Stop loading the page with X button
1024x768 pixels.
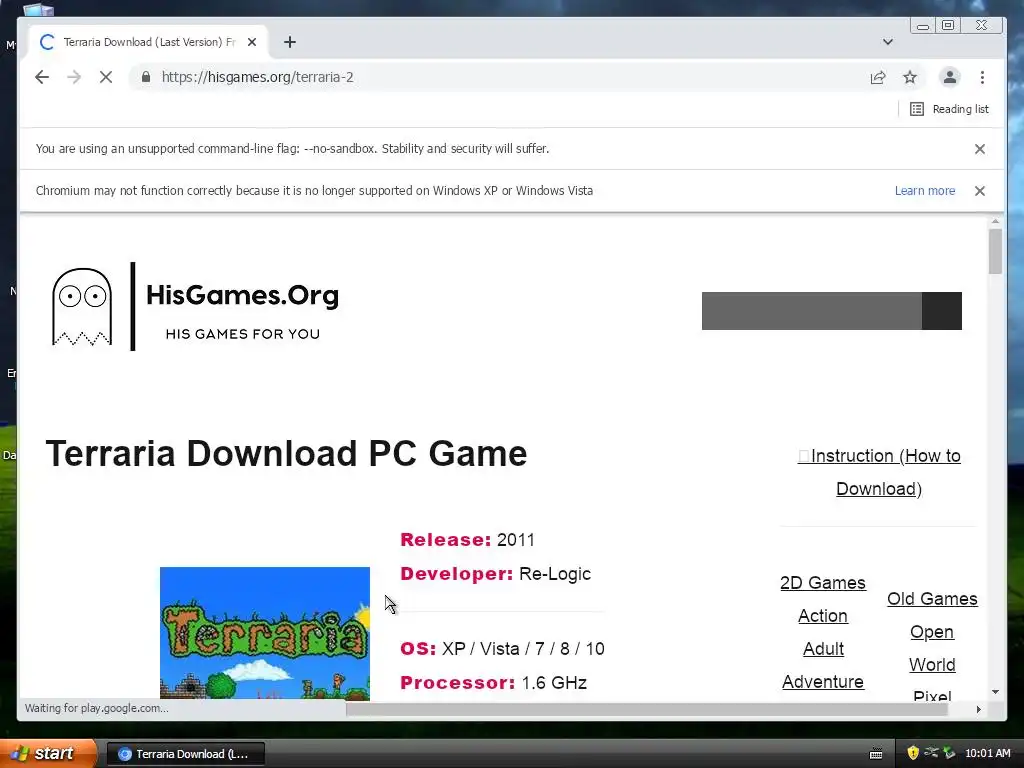tap(106, 77)
